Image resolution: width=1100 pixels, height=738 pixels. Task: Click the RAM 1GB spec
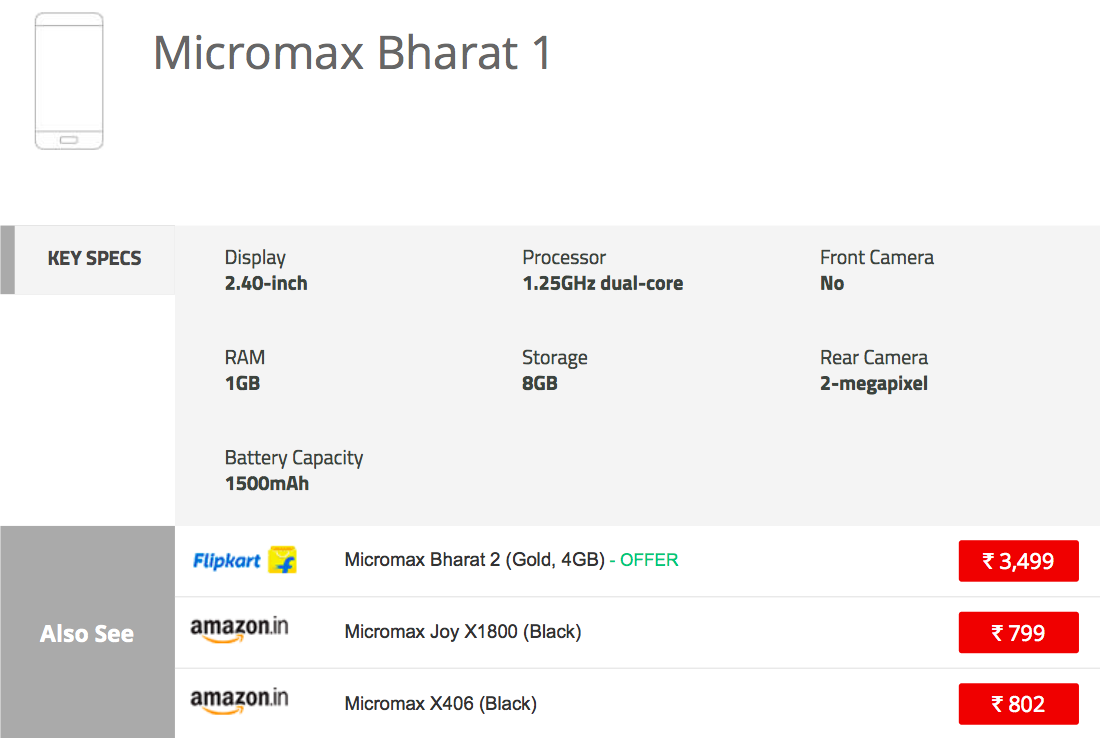coord(245,371)
